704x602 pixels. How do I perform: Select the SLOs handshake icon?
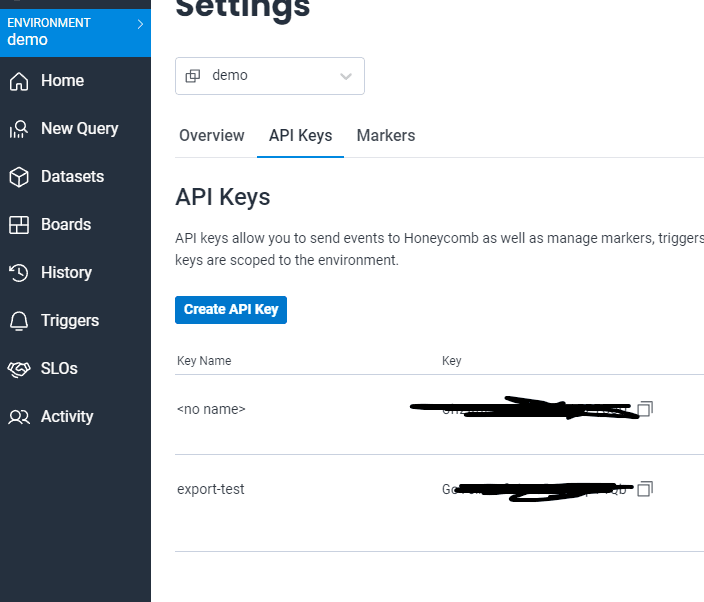tap(18, 369)
